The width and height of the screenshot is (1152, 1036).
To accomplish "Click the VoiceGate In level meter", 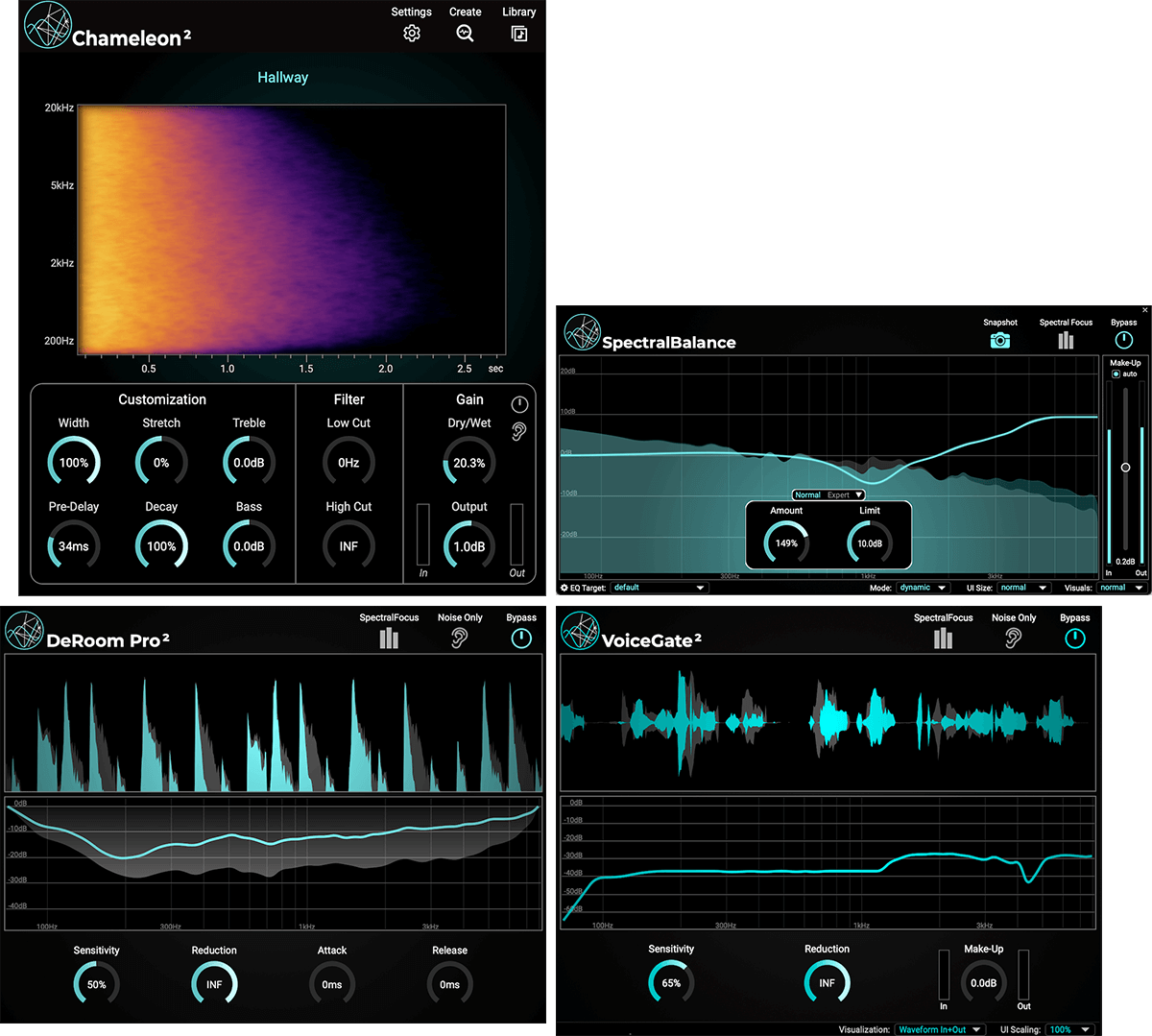I will [944, 976].
